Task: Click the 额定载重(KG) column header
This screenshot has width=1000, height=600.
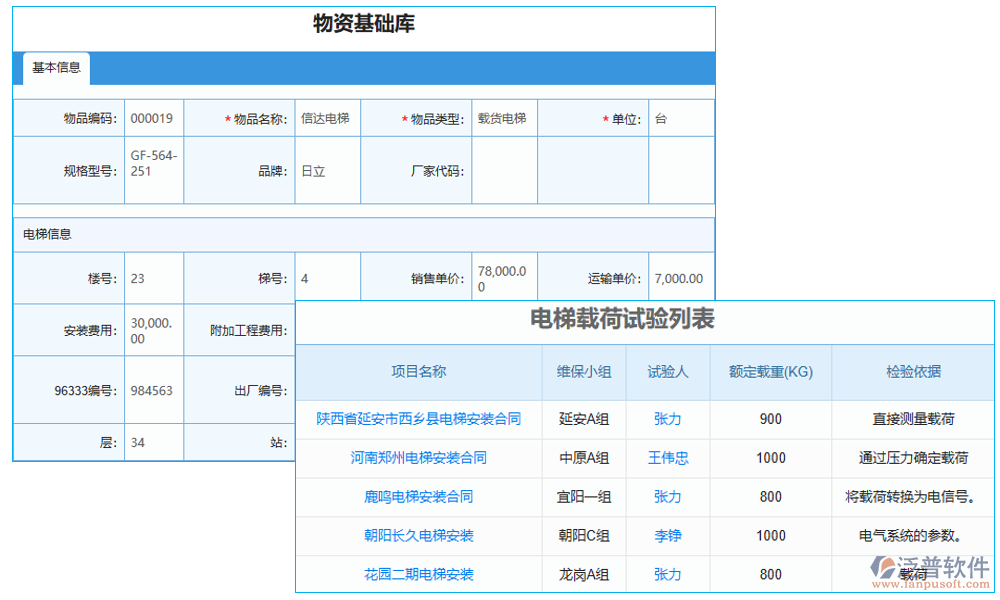Action: 770,372
